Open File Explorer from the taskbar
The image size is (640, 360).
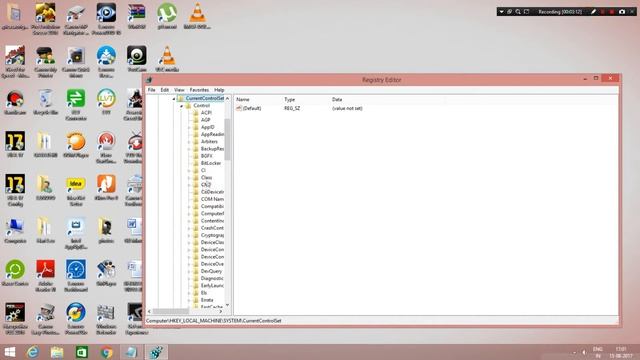[57, 352]
